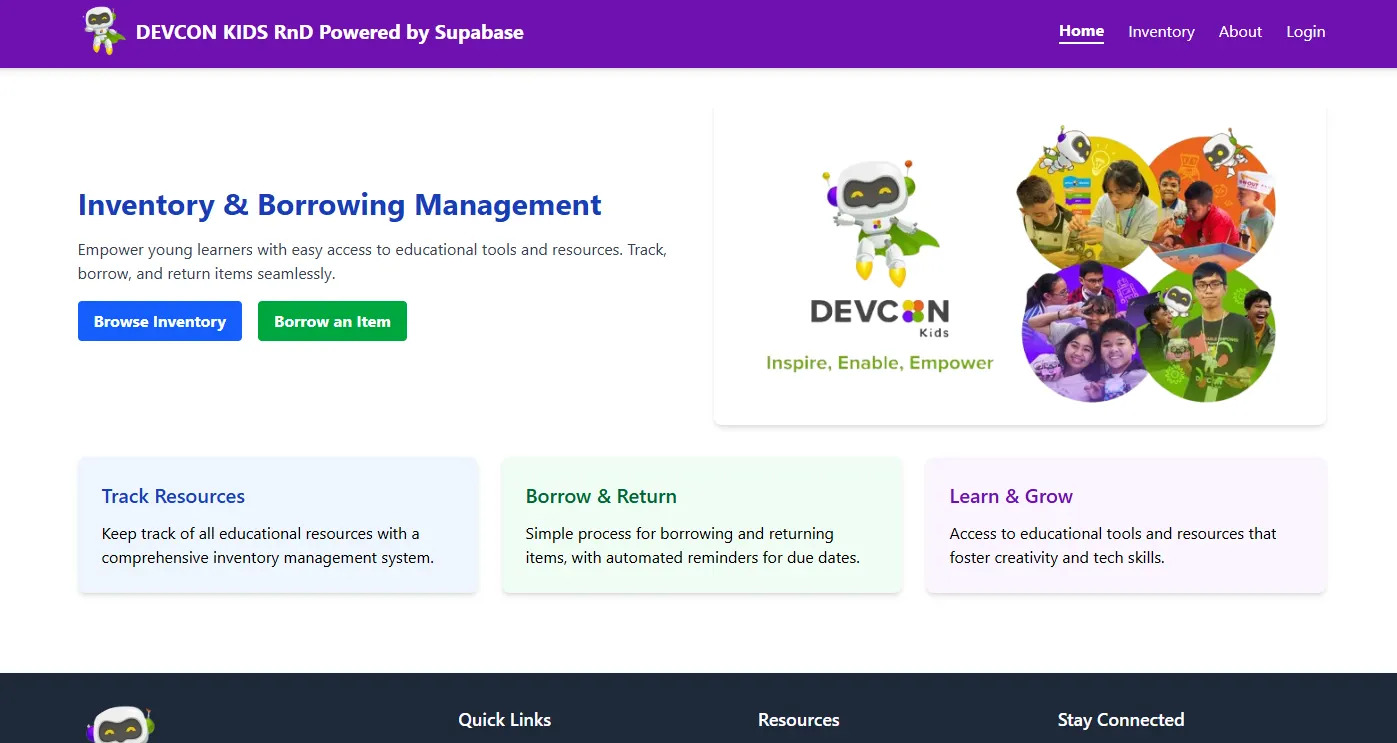Viewport: 1397px width, 743px height.
Task: Click small robot atop the yellow circle
Action: coord(1066,149)
